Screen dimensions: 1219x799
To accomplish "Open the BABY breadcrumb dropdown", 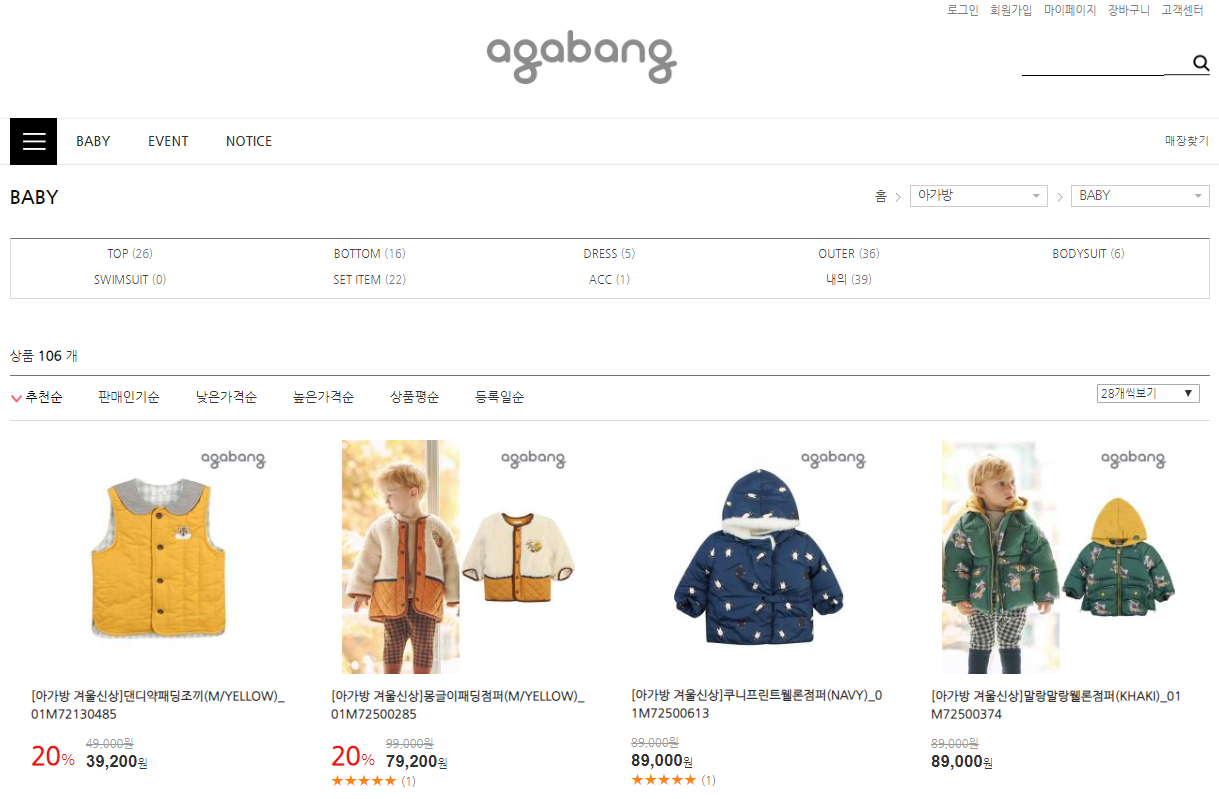I will (1140, 196).
